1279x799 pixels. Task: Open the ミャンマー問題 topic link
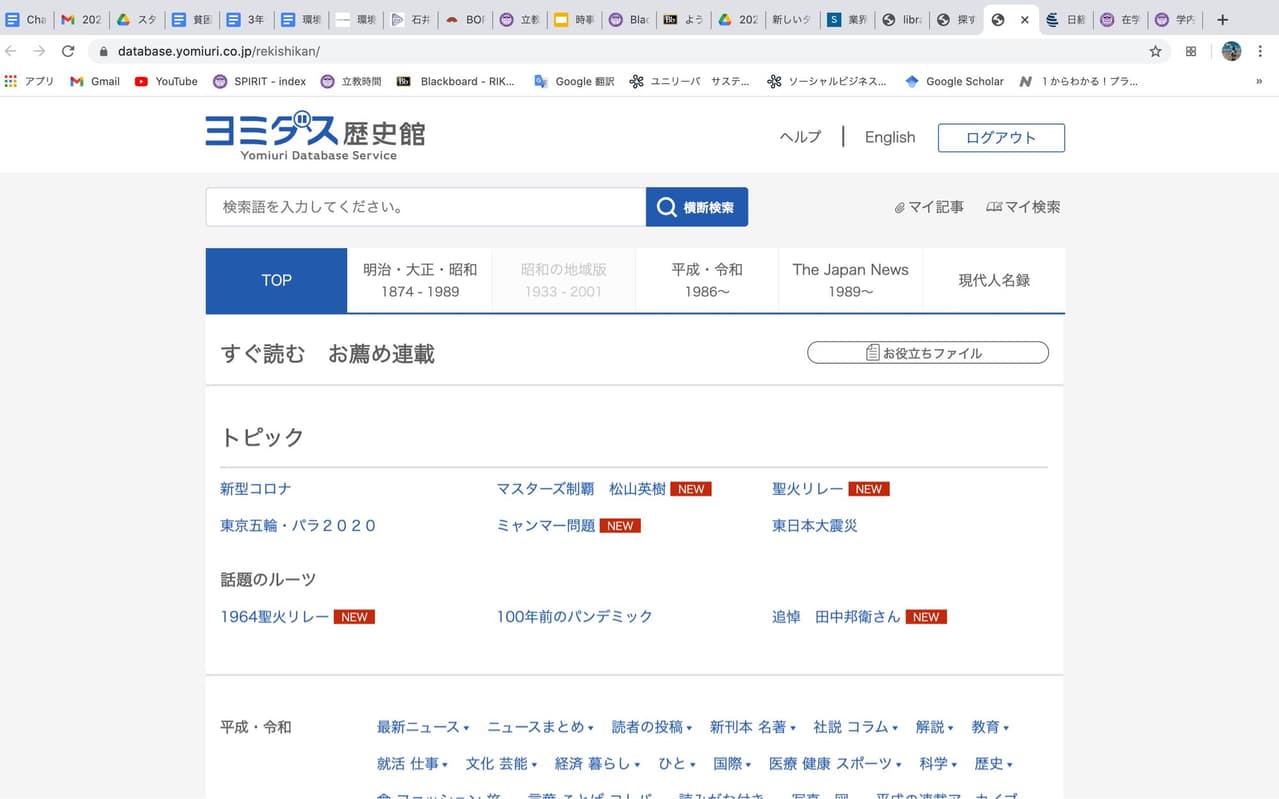546,526
